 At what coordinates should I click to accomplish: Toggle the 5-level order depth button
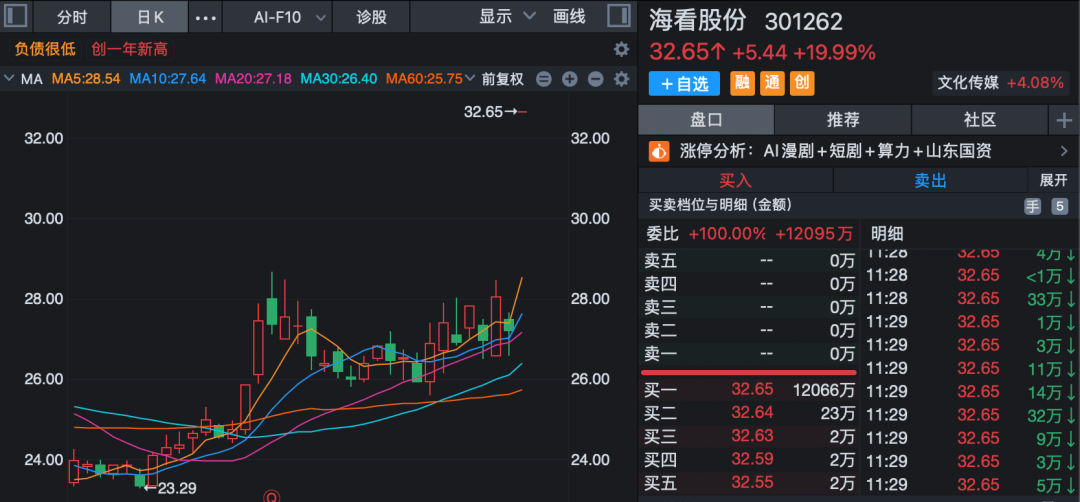point(1059,206)
